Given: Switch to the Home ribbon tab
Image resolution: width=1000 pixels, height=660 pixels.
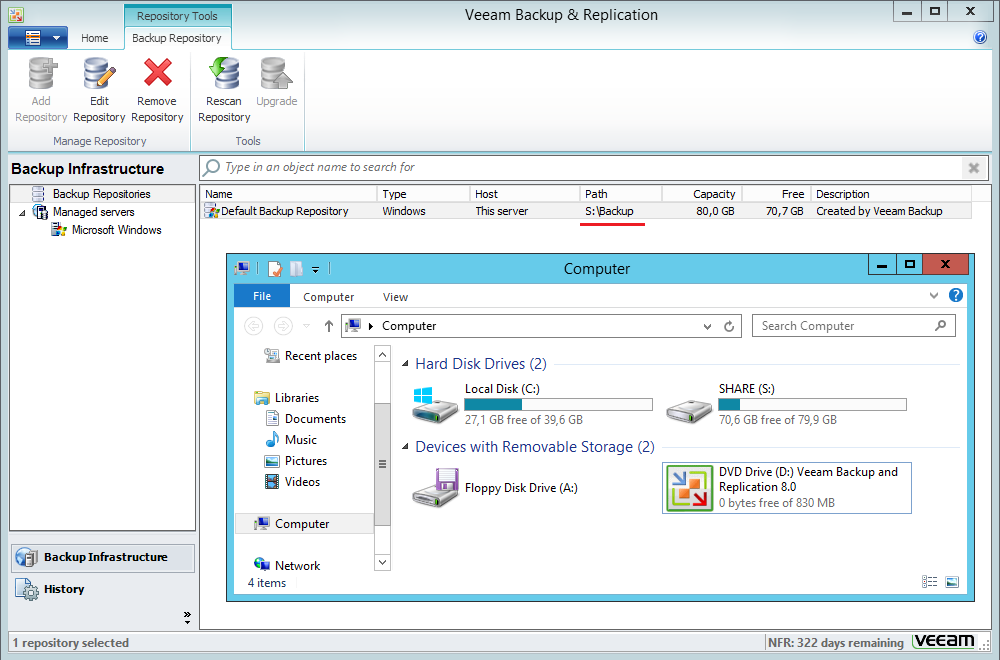Looking at the screenshot, I should [94, 38].
